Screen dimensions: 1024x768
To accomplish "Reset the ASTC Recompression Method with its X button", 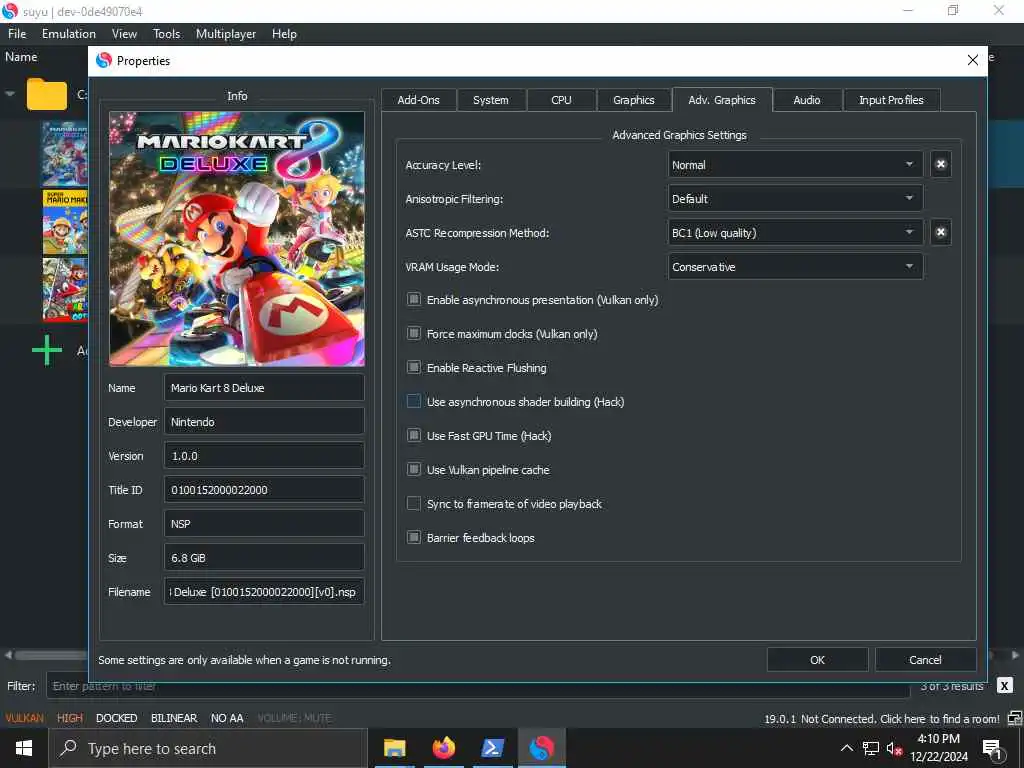I will pos(940,232).
